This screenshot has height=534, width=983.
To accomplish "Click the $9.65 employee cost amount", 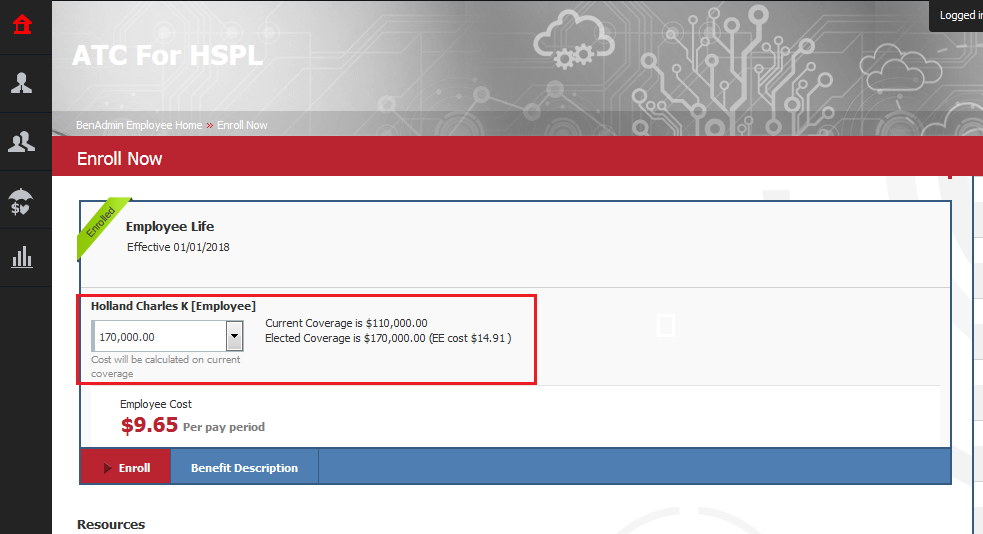I will click(149, 425).
